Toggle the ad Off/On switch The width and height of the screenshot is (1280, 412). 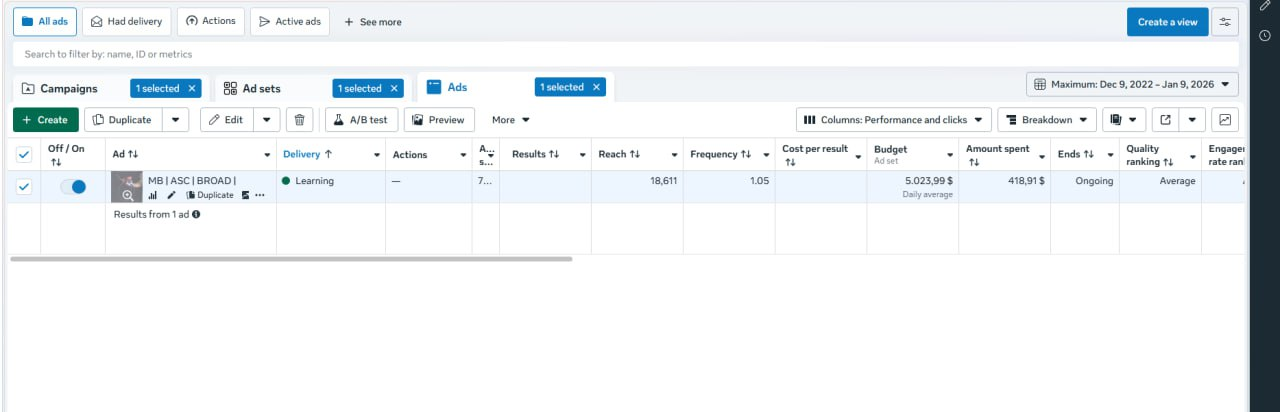(73, 186)
